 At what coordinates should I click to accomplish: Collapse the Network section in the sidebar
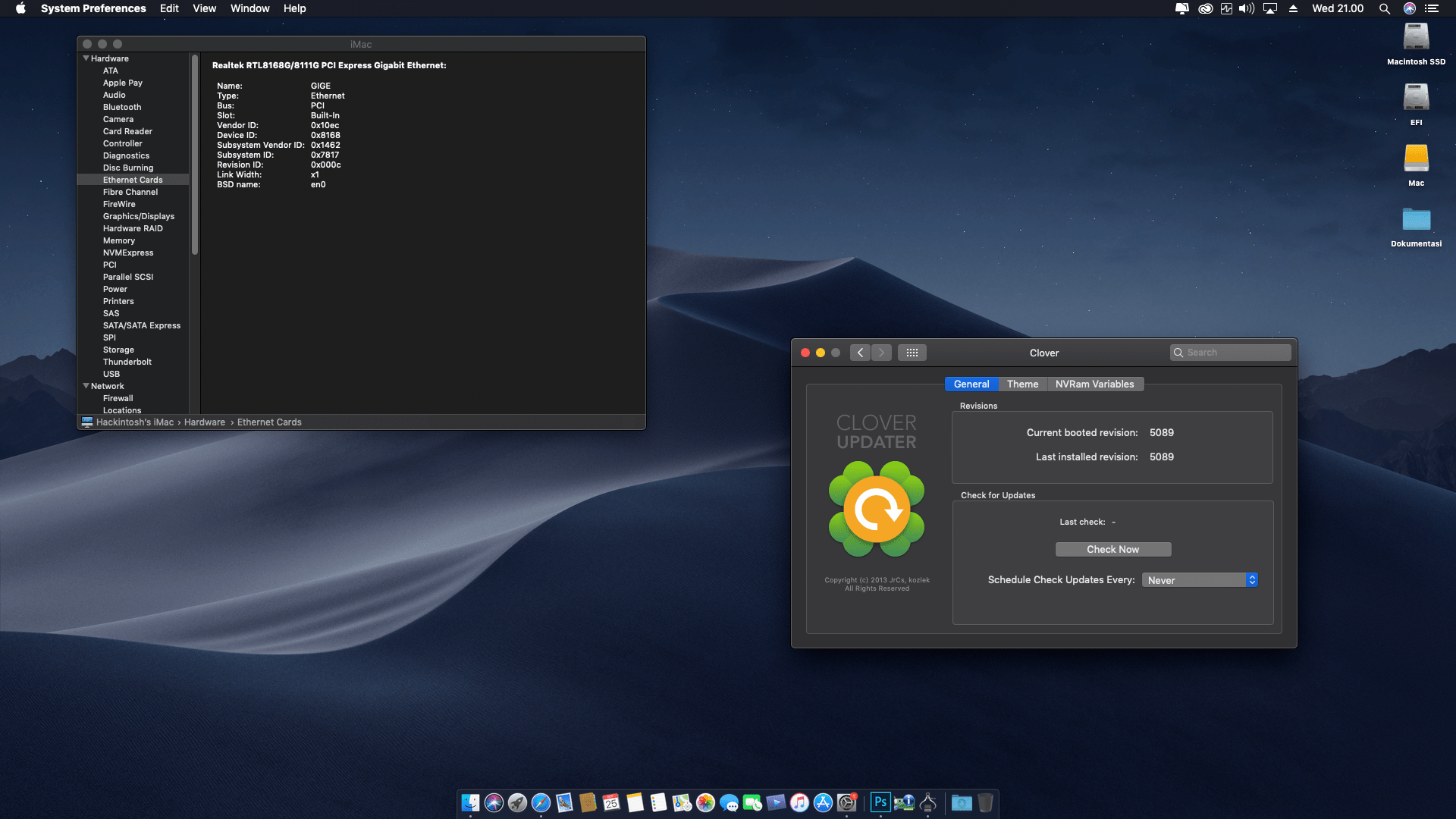point(86,386)
